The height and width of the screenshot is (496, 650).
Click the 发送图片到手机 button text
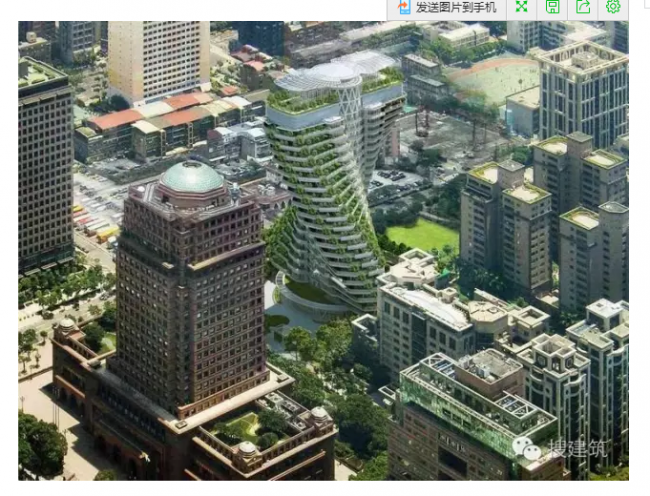456,7
